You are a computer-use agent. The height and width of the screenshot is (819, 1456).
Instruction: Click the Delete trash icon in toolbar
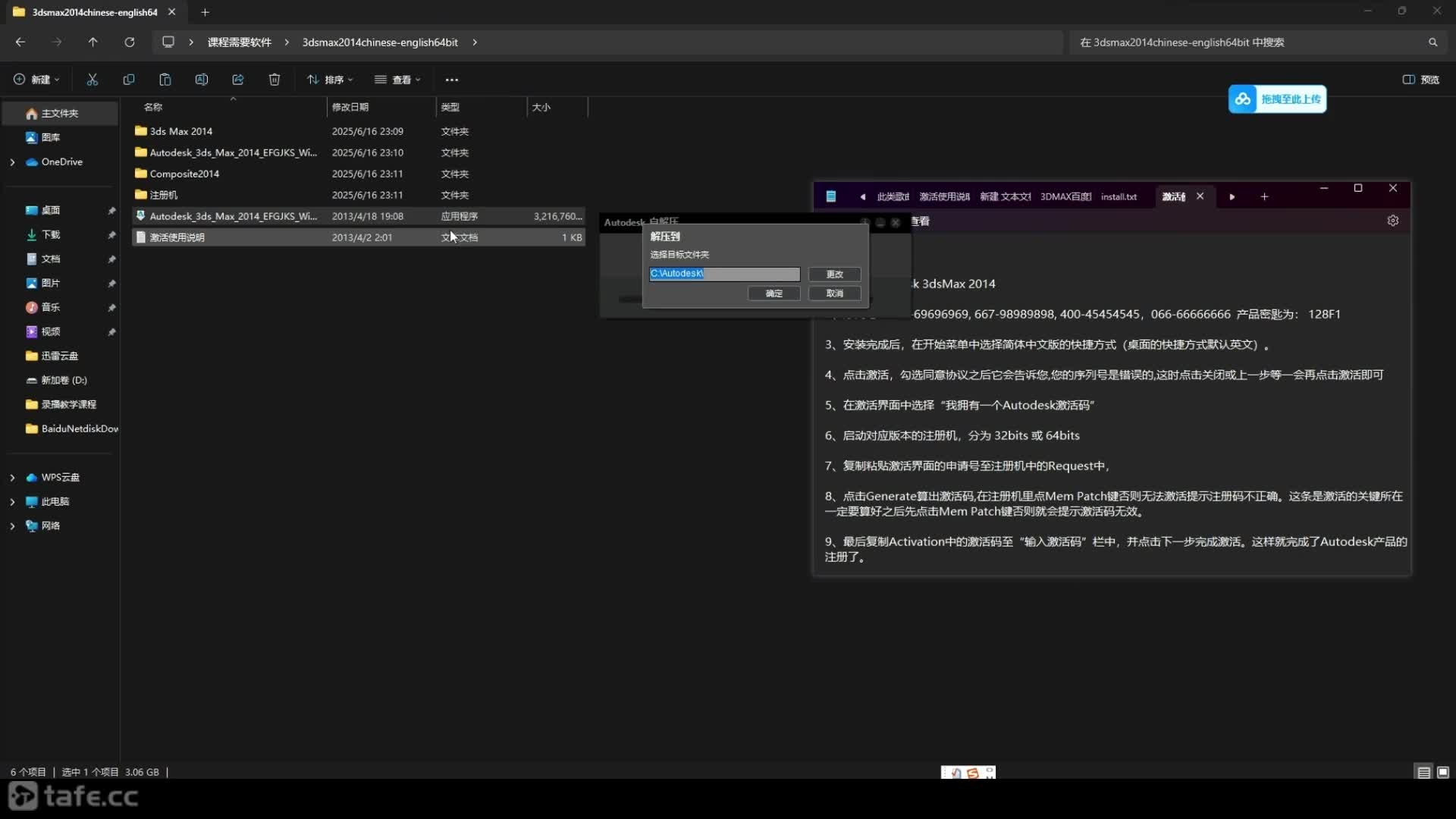(x=275, y=80)
